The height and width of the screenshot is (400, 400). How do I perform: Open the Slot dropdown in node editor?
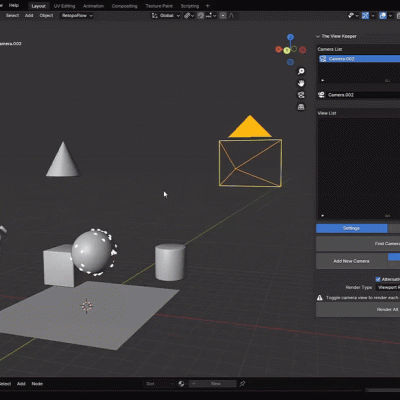(x=160, y=384)
